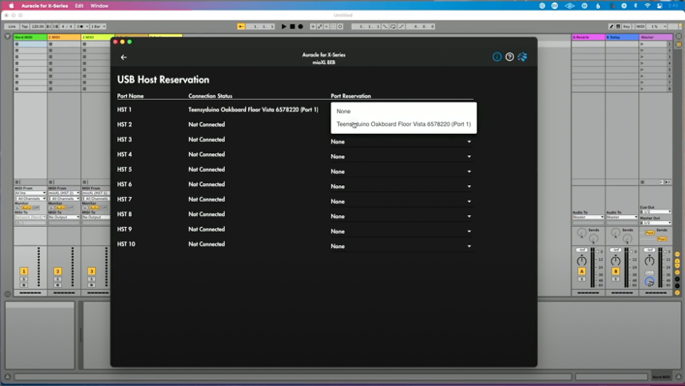Arm the Ableton Record button
685x386 pixels.
point(301,27)
